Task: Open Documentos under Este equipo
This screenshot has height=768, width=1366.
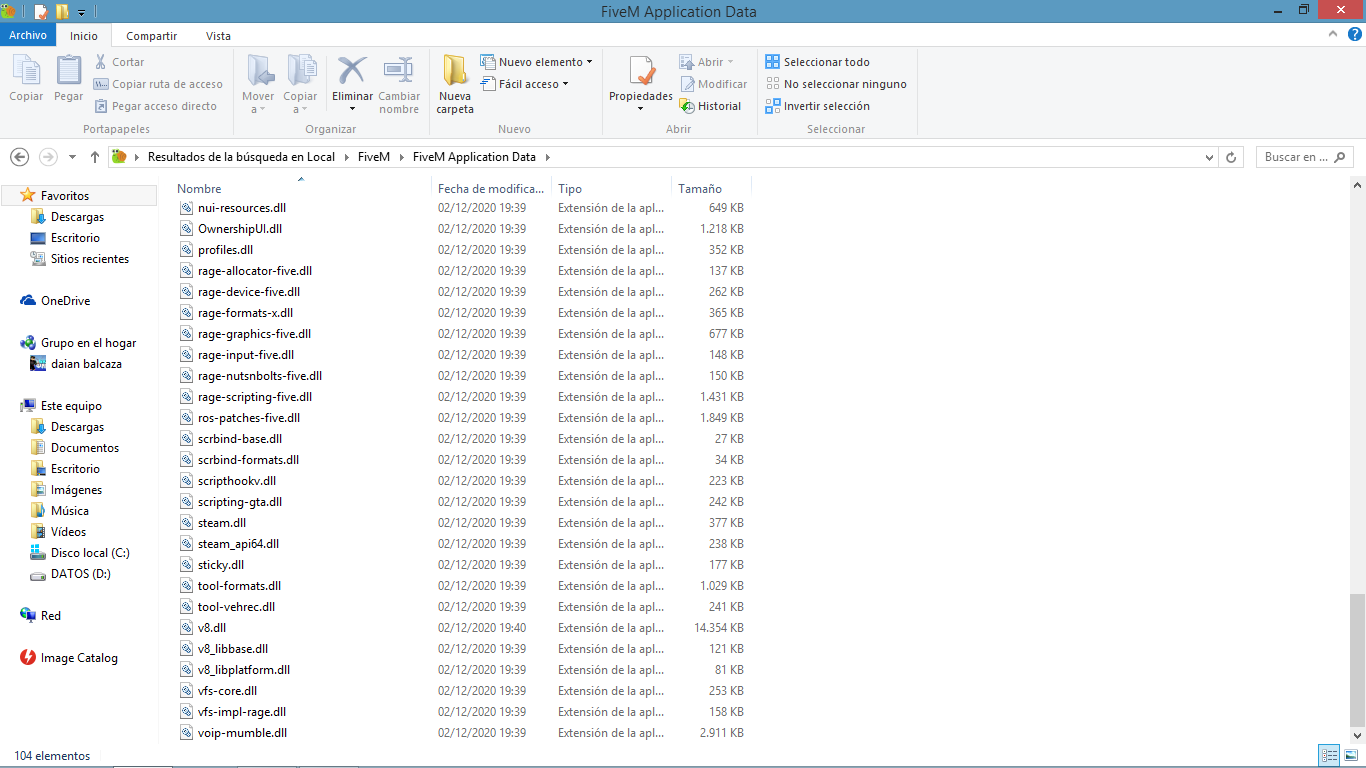Action: (x=85, y=448)
